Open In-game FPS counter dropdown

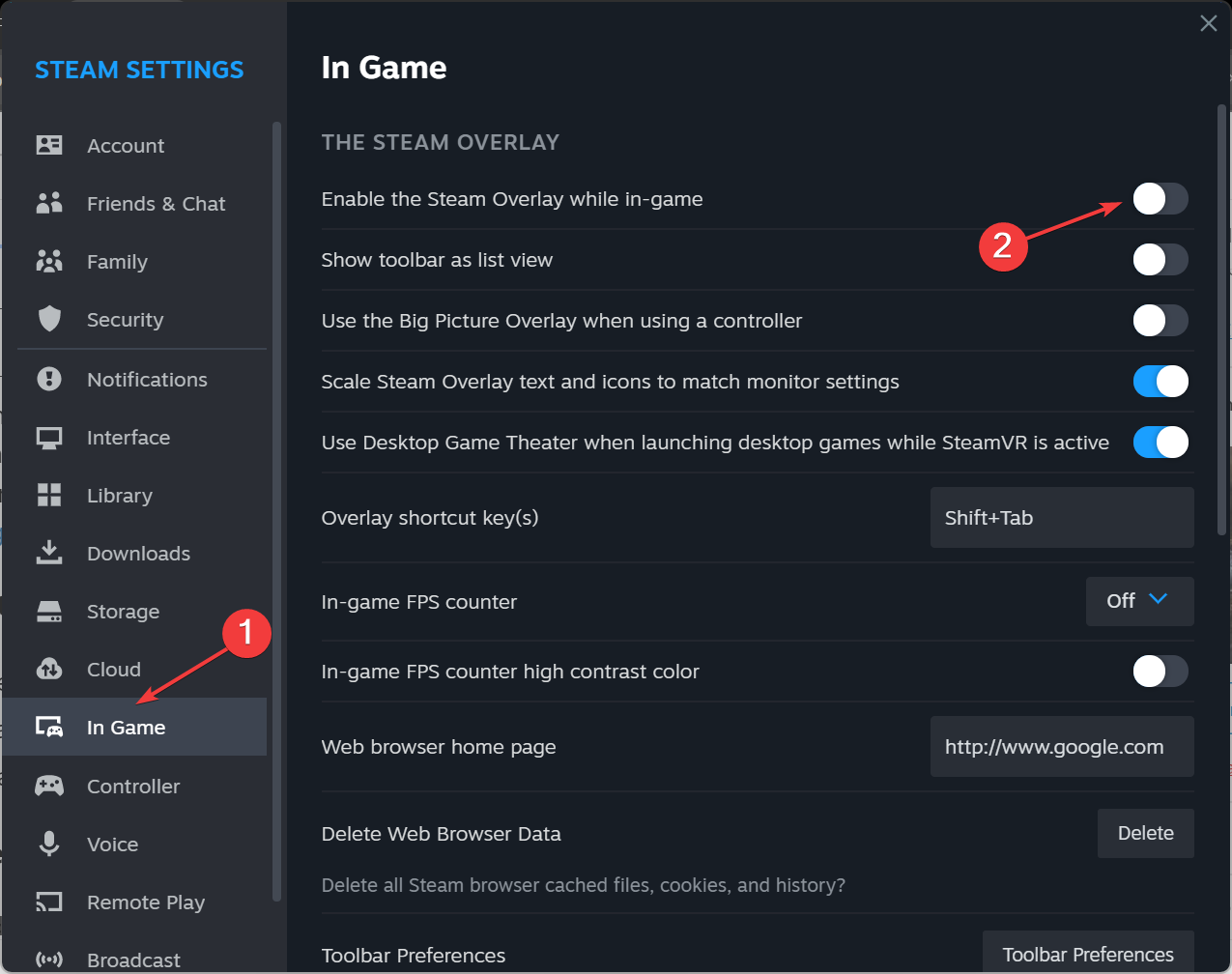(1139, 601)
